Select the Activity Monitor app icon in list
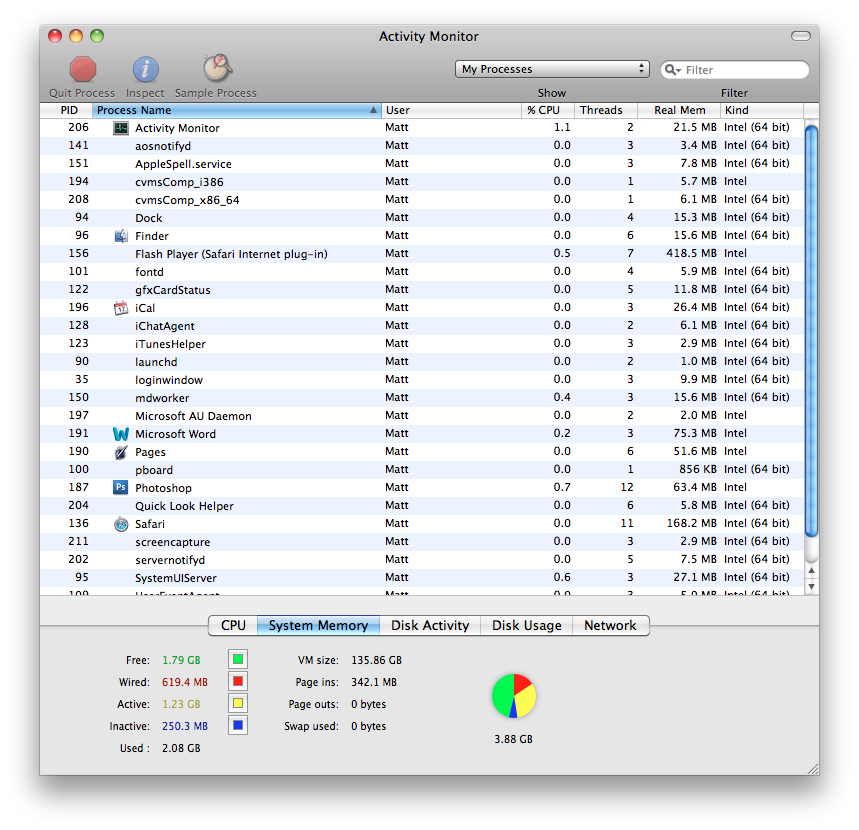 (x=121, y=128)
